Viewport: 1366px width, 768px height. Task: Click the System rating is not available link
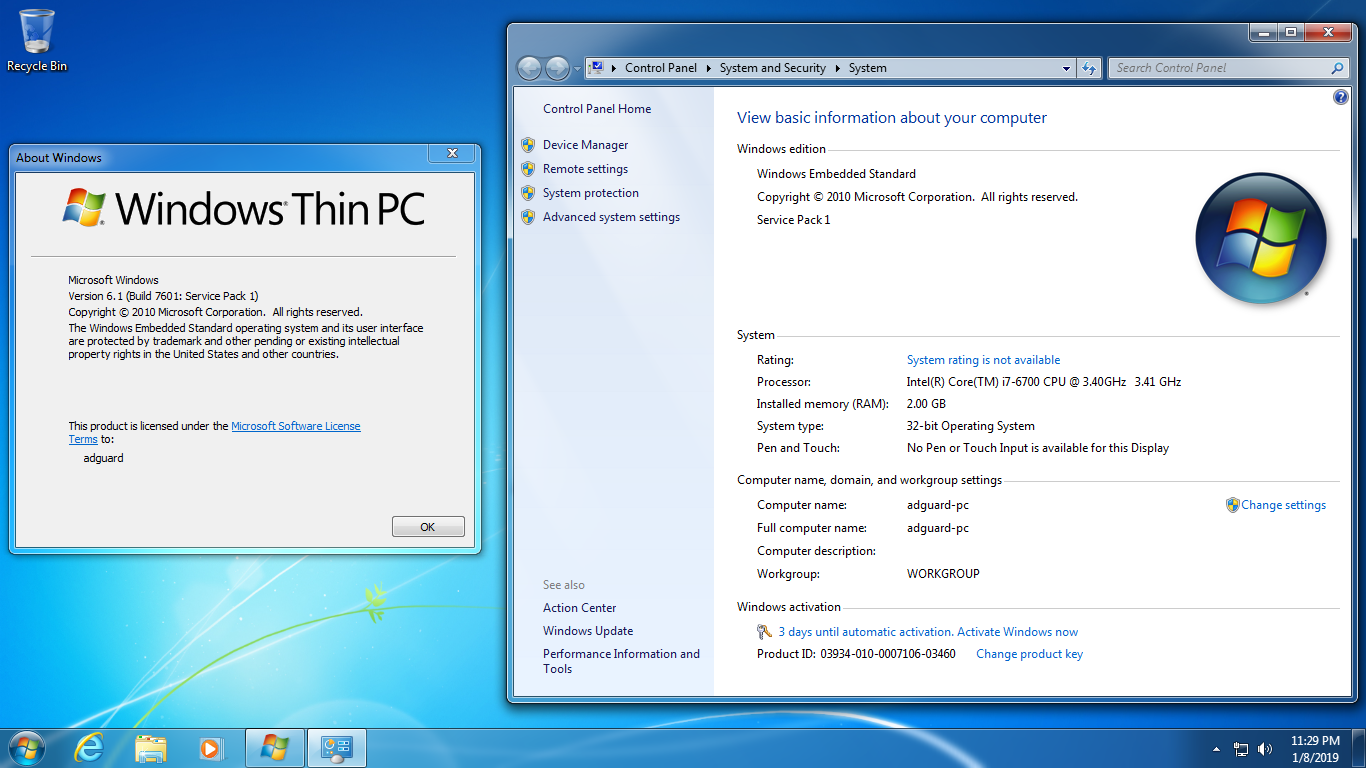[983, 360]
